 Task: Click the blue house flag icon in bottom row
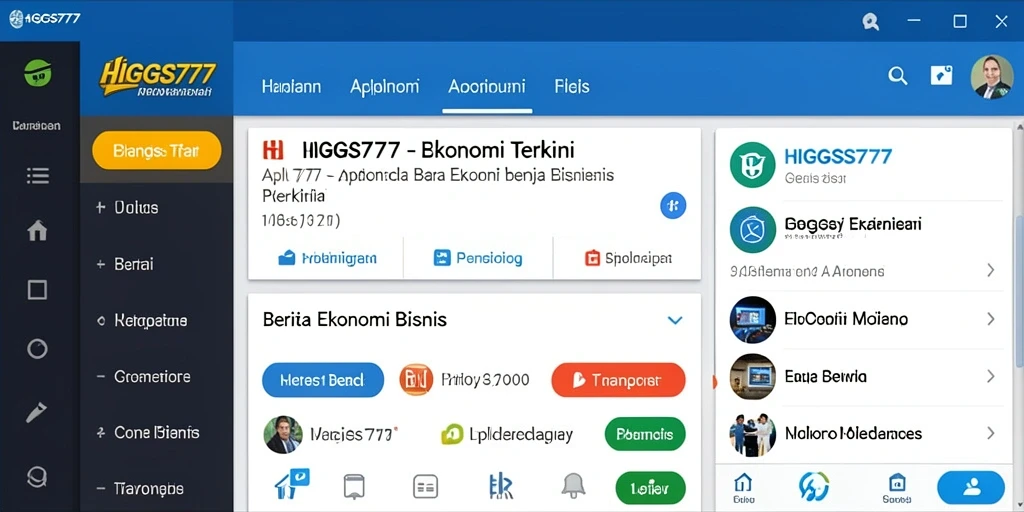291,486
